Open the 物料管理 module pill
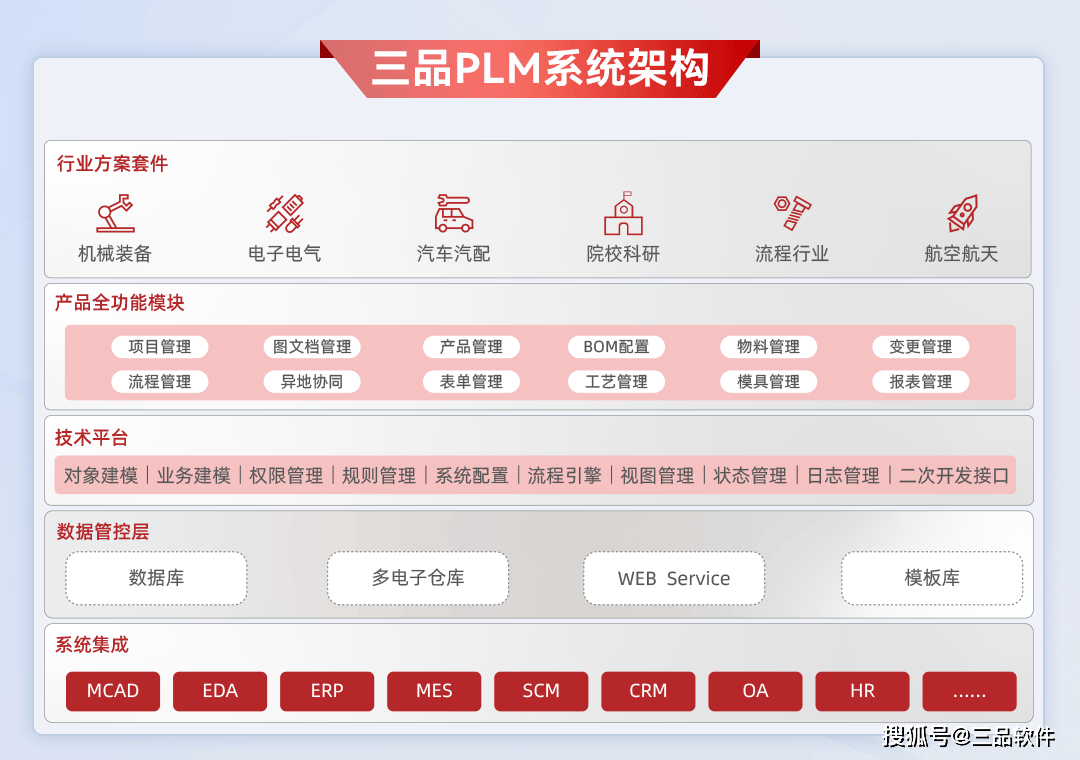Image resolution: width=1080 pixels, height=760 pixels. (x=769, y=347)
